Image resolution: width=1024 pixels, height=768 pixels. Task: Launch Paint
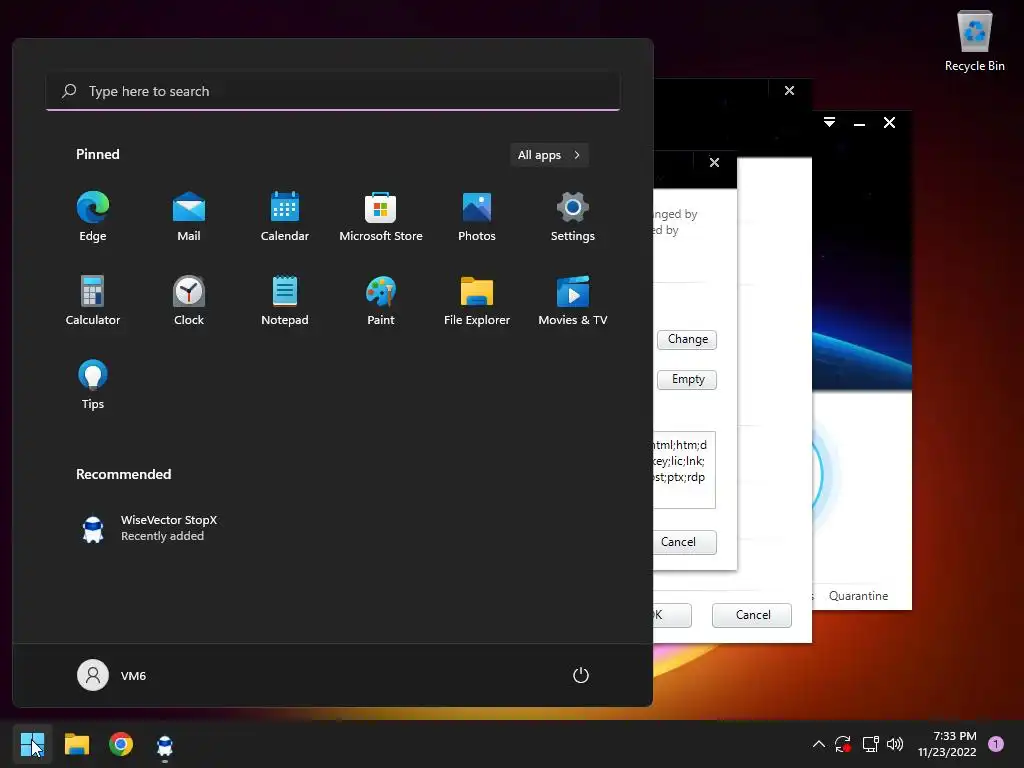[x=381, y=300]
